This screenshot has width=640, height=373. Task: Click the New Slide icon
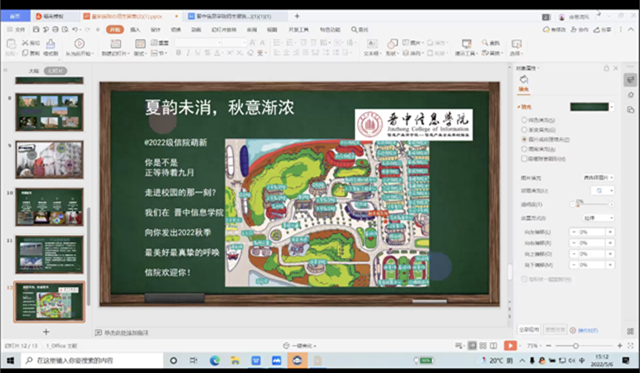(x=116, y=44)
